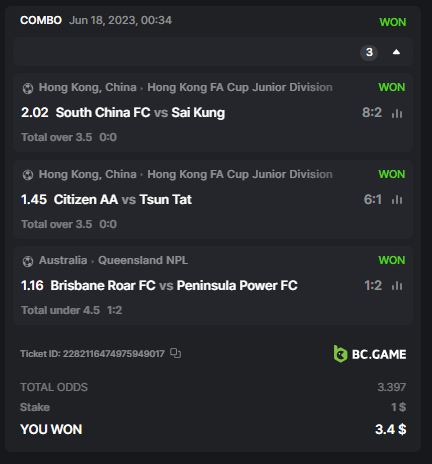The image size is (432, 464).
Task: Click soccer ball icon beside first Hong Kong league
Action: pyautogui.click(x=28, y=88)
